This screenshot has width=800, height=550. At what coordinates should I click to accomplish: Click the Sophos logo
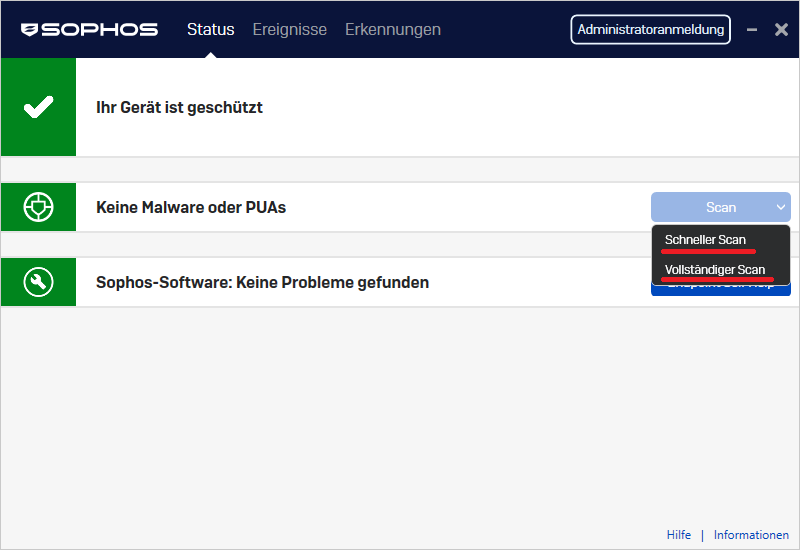point(89,30)
